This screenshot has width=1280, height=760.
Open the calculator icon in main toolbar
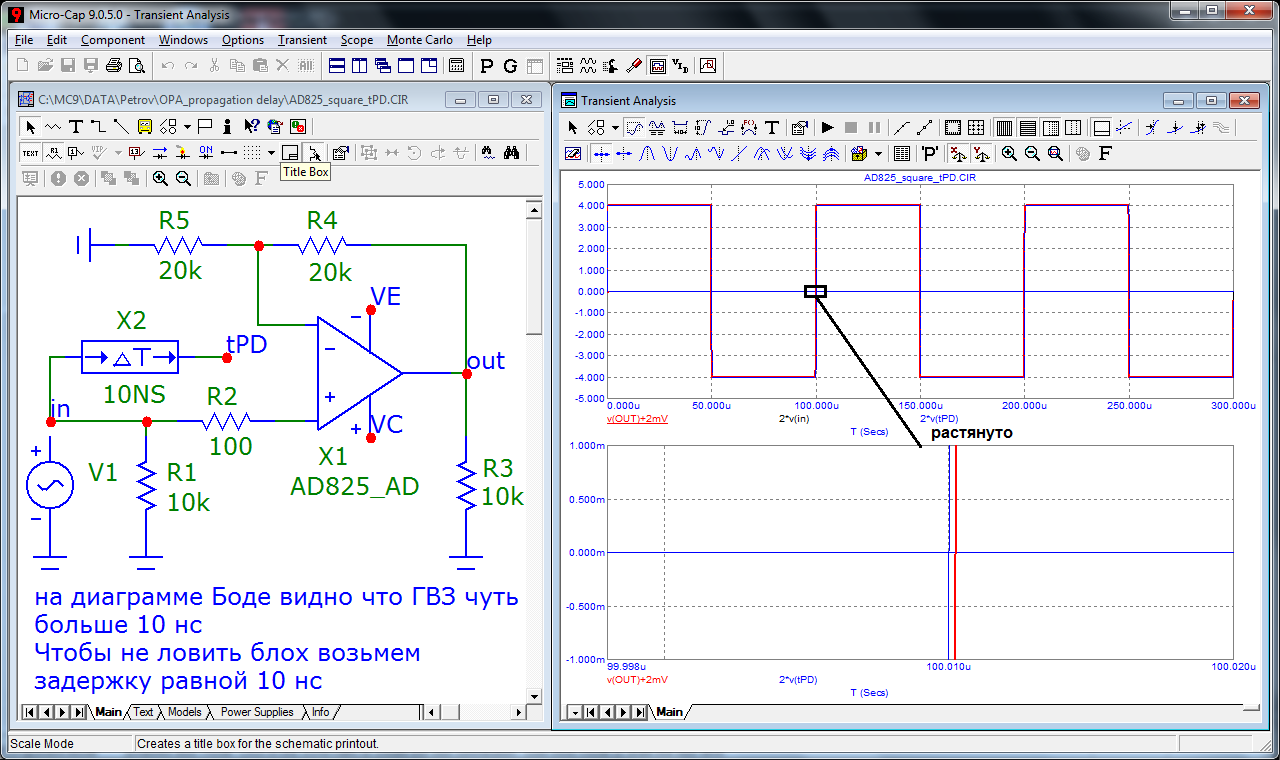point(456,67)
